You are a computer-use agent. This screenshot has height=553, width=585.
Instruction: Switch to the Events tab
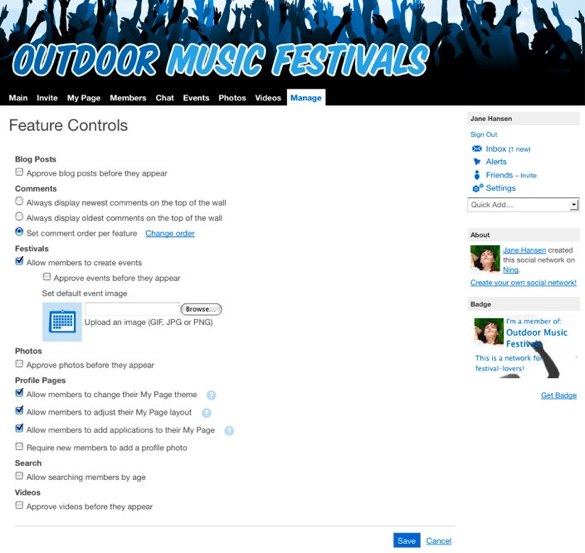[196, 98]
